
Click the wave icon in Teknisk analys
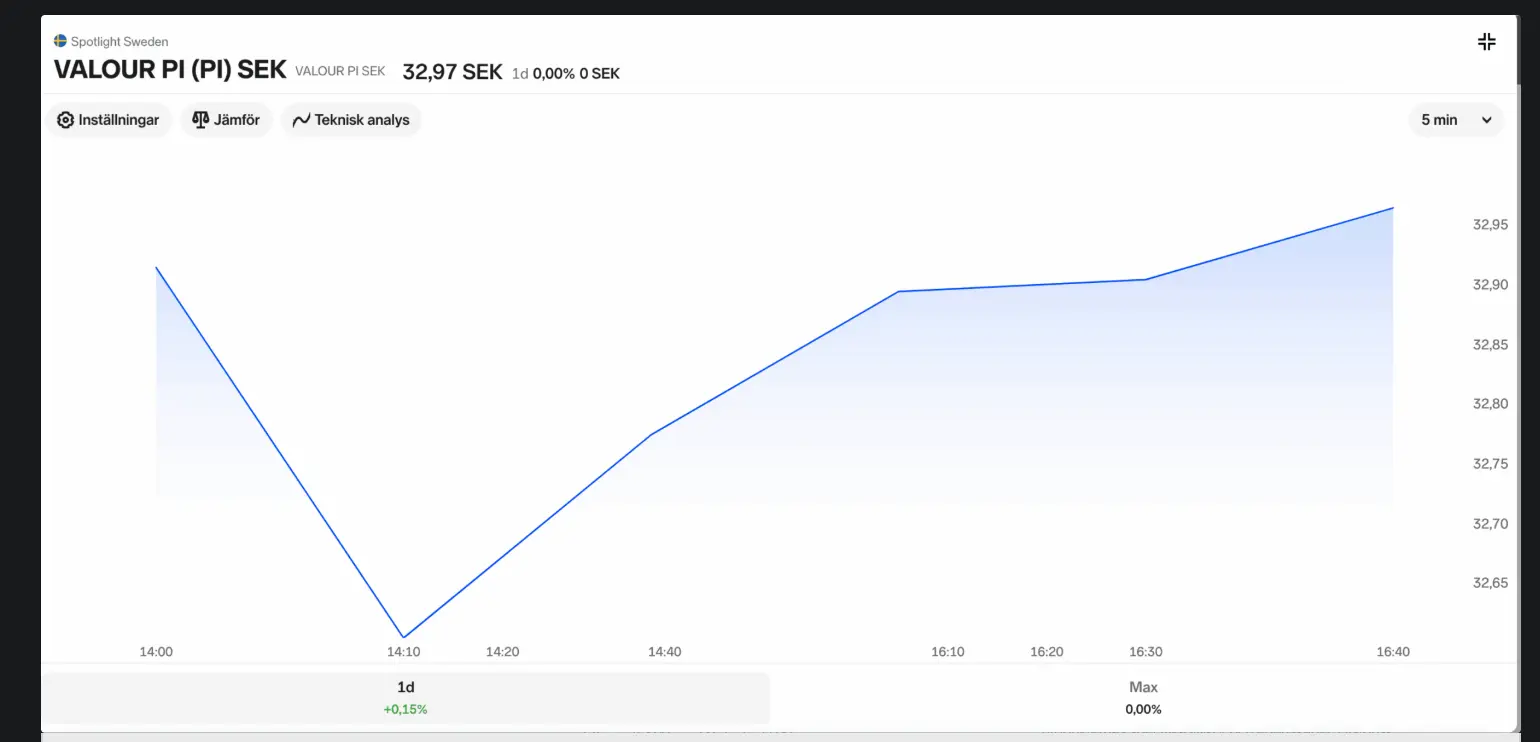tap(301, 120)
